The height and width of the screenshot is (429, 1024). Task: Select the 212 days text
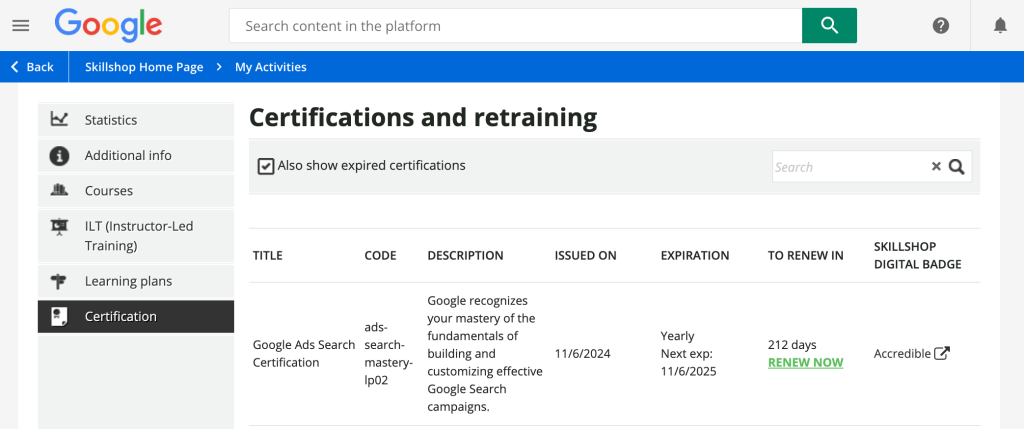[x=792, y=345]
